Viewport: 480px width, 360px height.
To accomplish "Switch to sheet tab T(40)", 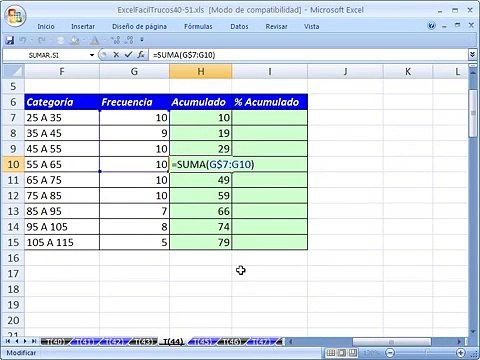I will click(54, 341).
